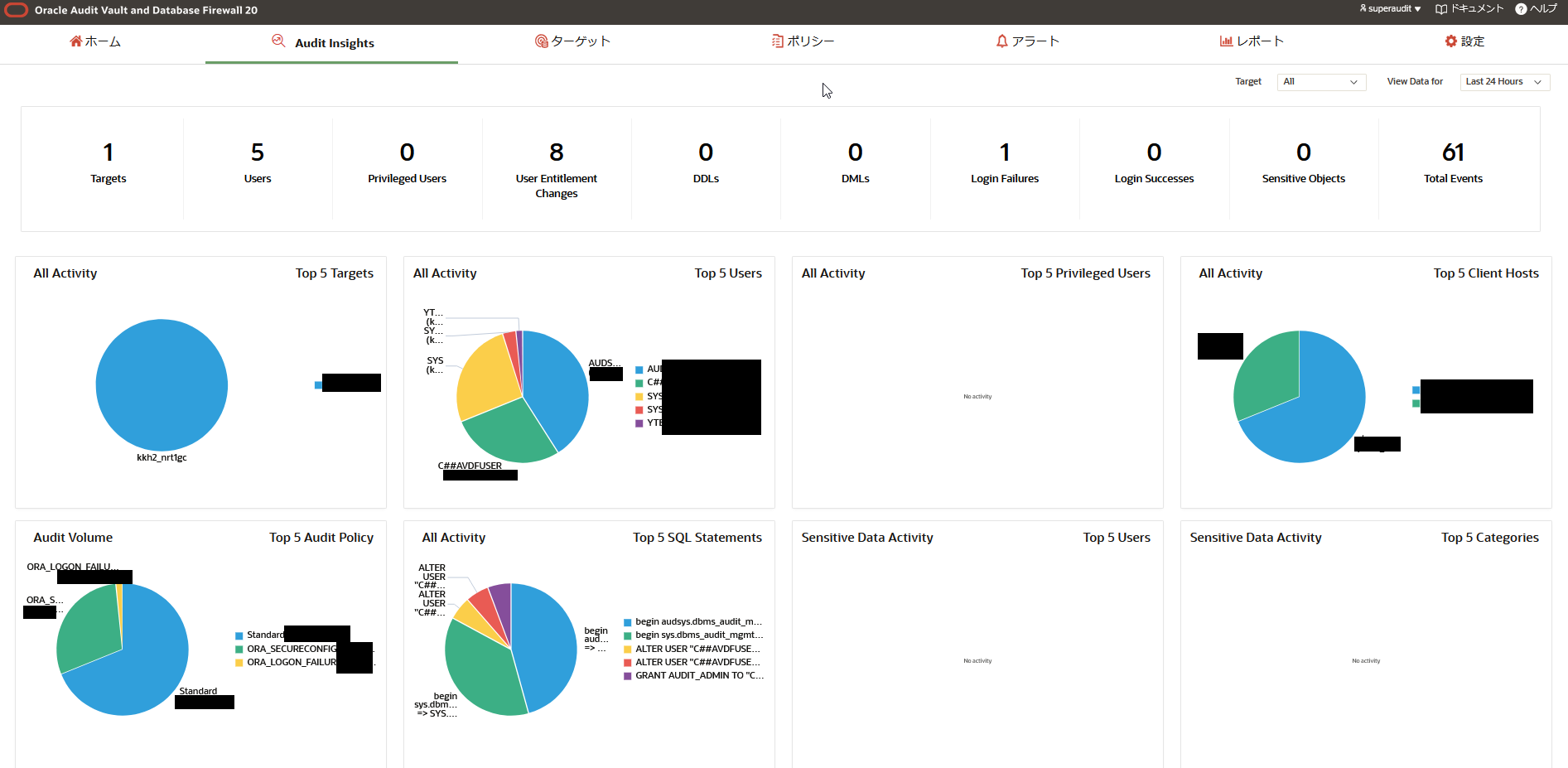Click the magnifier icon beside Audit Insights
Image resolution: width=1568 pixels, height=768 pixels.
pyautogui.click(x=279, y=41)
